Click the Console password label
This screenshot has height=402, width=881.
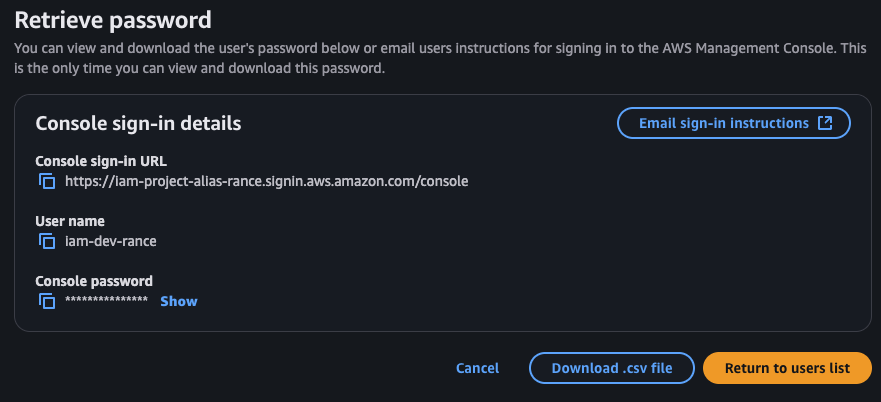tap(94, 281)
